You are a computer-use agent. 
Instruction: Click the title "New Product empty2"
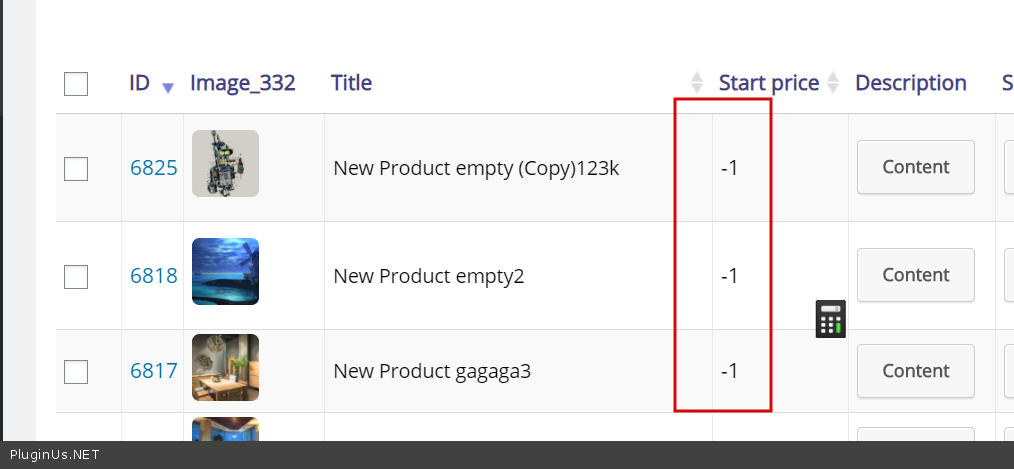[428, 276]
